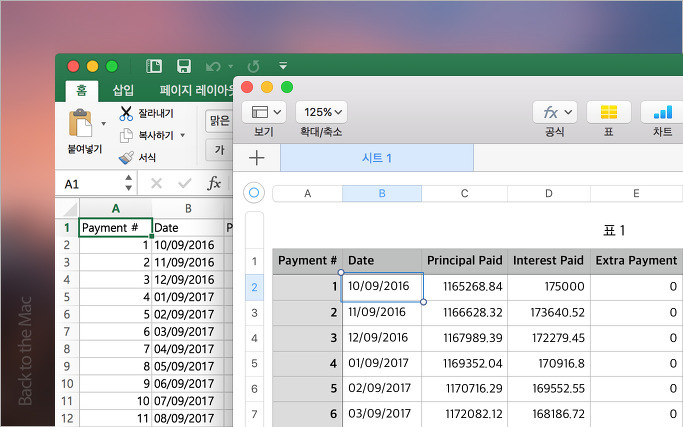Select Numbers column B header
Screen dimensions: 683x427
[x=382, y=193]
